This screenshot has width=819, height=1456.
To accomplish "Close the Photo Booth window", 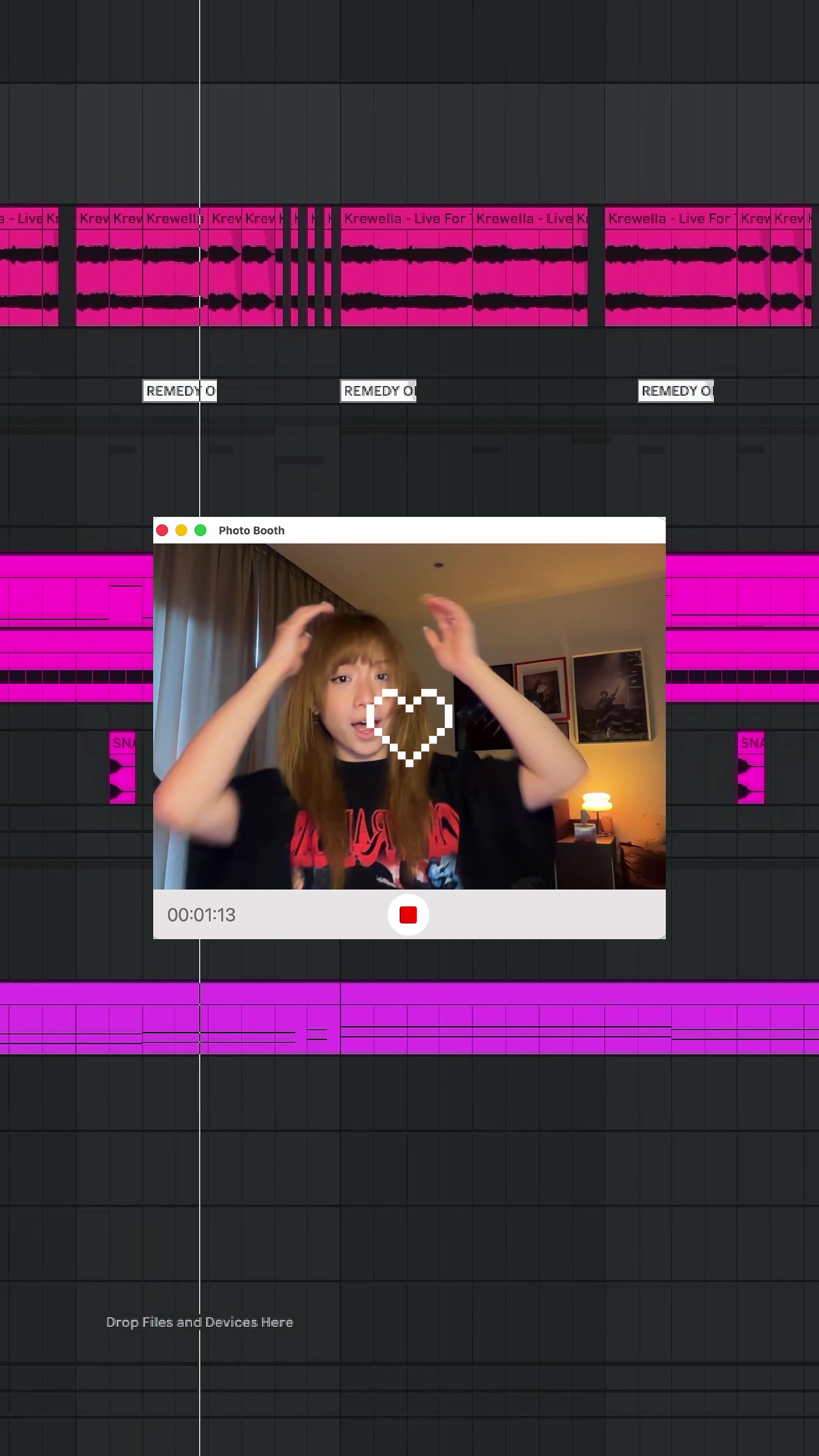I will click(162, 530).
